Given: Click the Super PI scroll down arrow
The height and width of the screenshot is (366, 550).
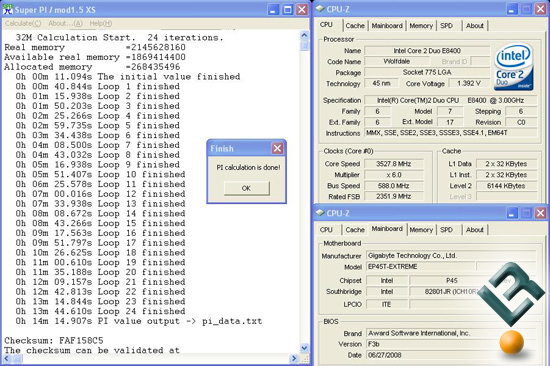Looking at the screenshot, I should coord(304,348).
